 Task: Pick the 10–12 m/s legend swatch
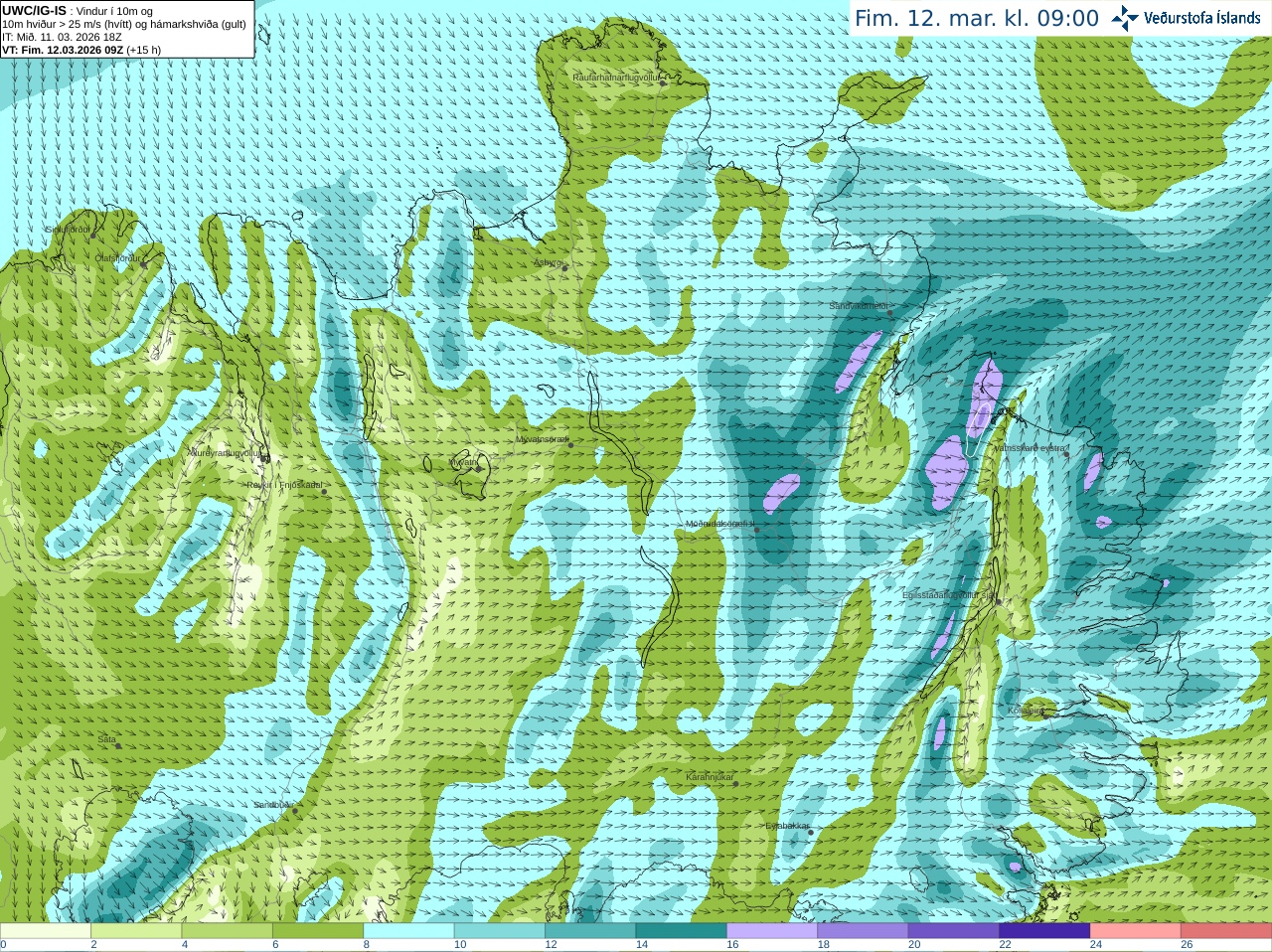pyautogui.click(x=500, y=931)
